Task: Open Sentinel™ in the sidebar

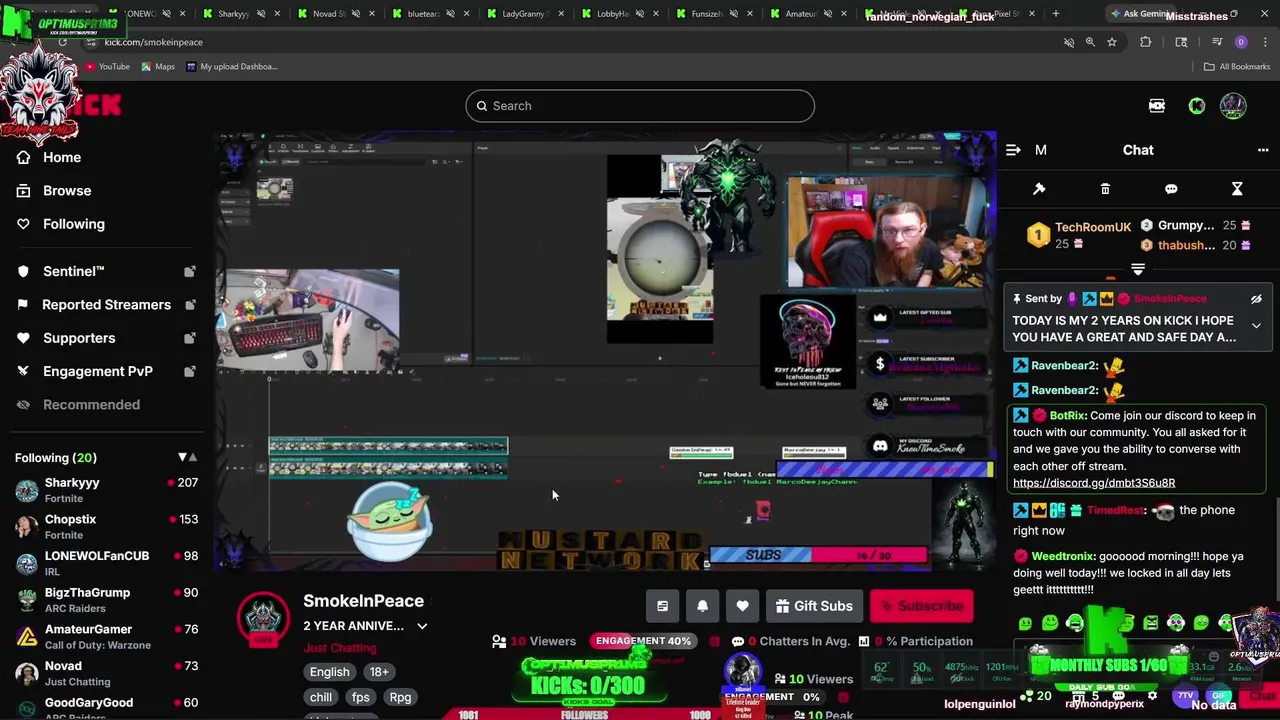Action: point(73,271)
